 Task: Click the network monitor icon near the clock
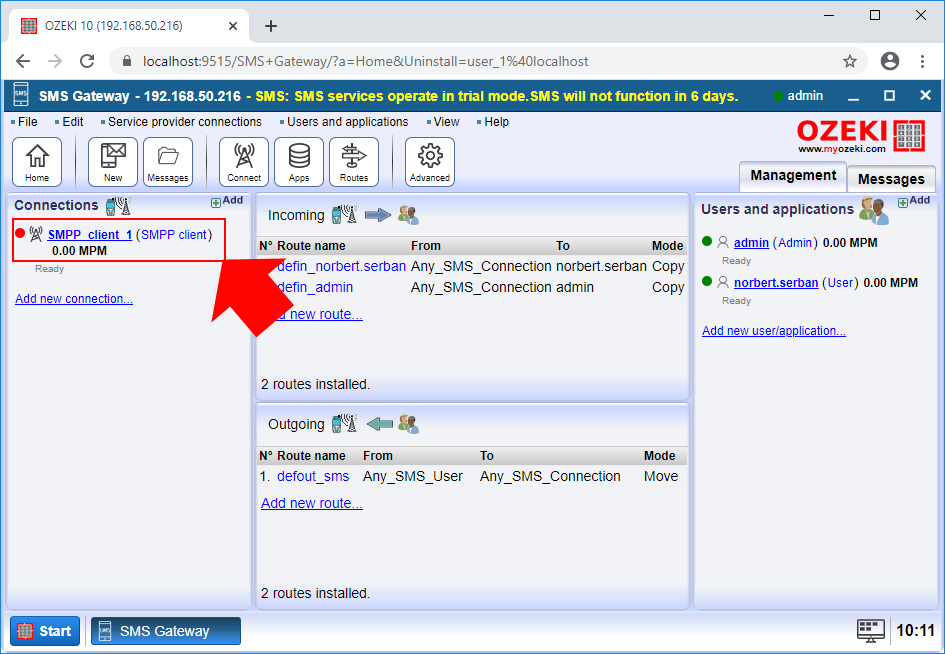(871, 630)
